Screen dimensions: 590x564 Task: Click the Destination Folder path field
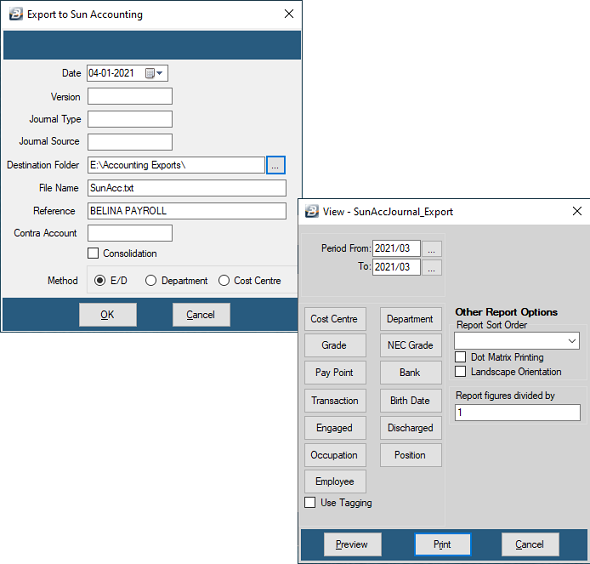point(176,165)
